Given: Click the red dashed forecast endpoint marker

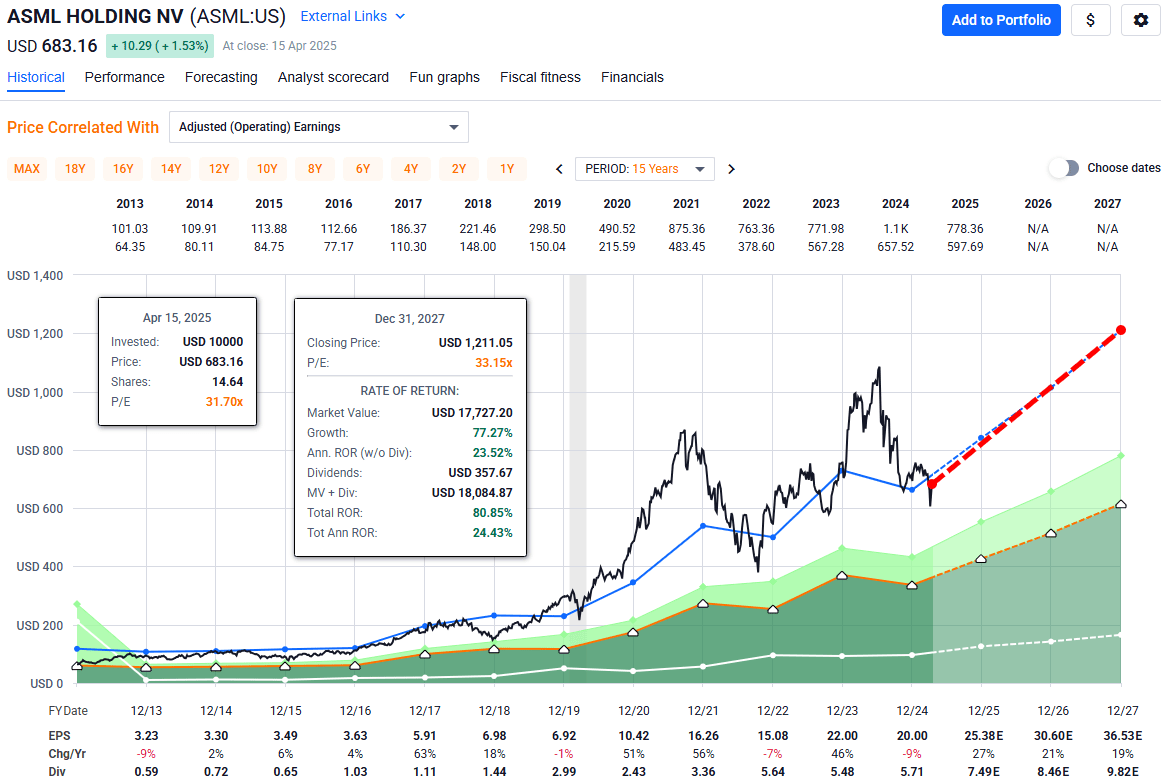Looking at the screenshot, I should (x=1121, y=330).
